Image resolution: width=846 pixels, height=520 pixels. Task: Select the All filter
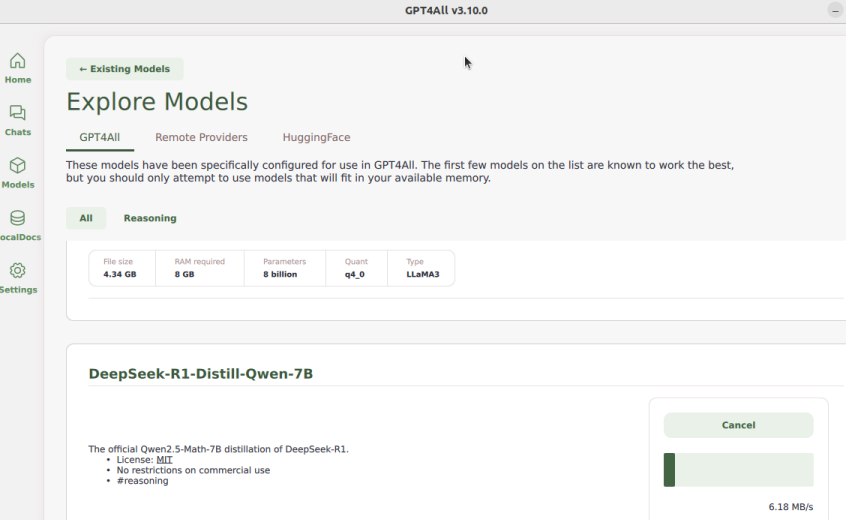[x=86, y=218]
